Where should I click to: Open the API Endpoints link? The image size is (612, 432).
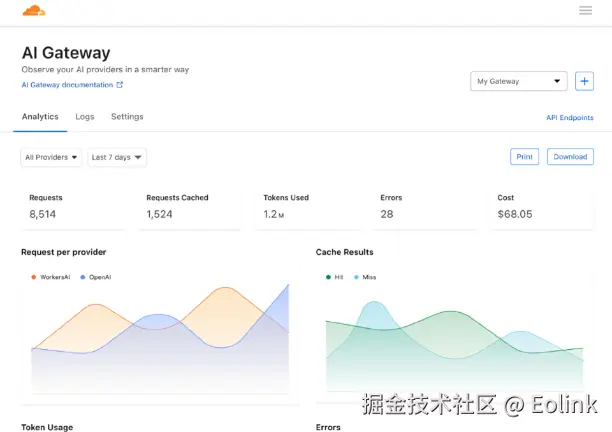[x=570, y=117]
